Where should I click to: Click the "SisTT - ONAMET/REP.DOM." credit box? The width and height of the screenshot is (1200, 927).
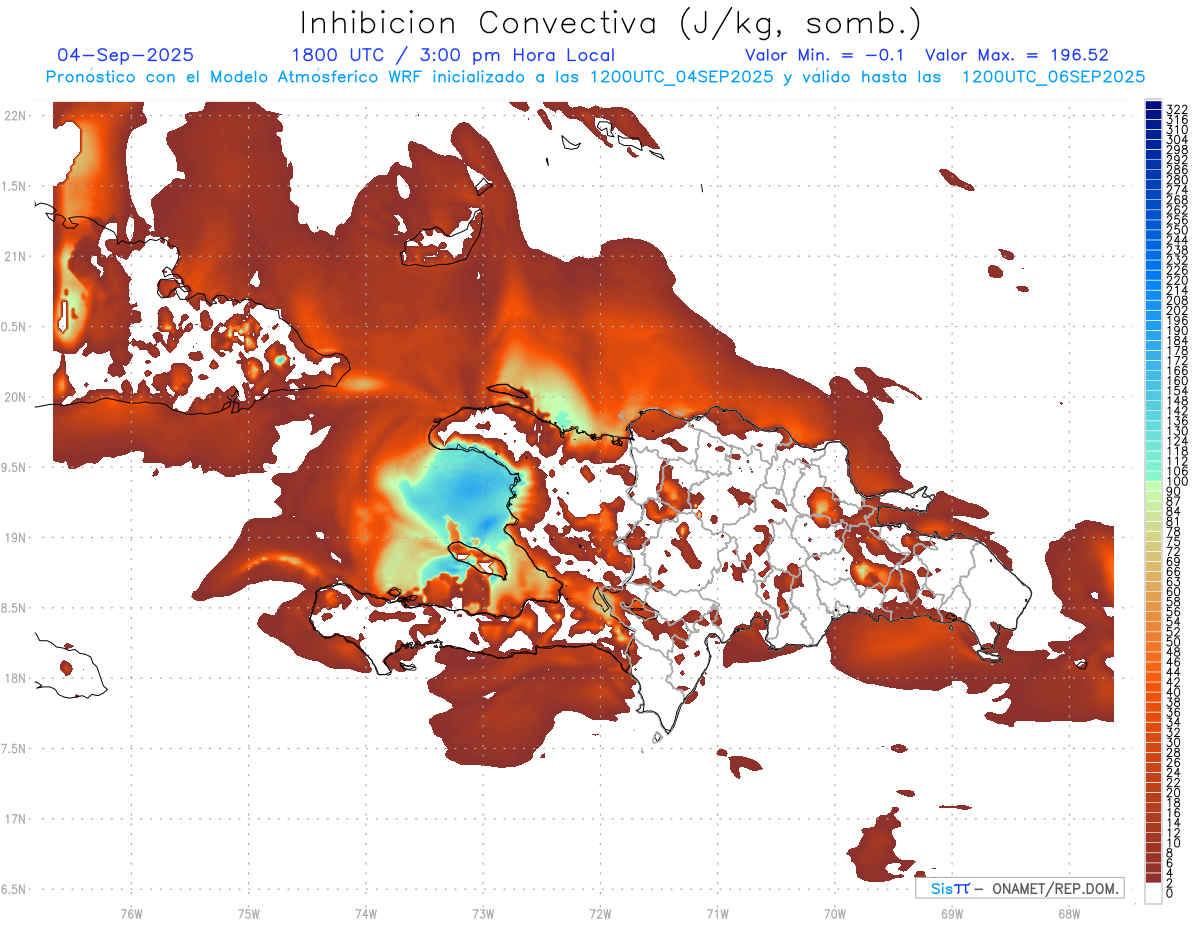click(x=1020, y=888)
